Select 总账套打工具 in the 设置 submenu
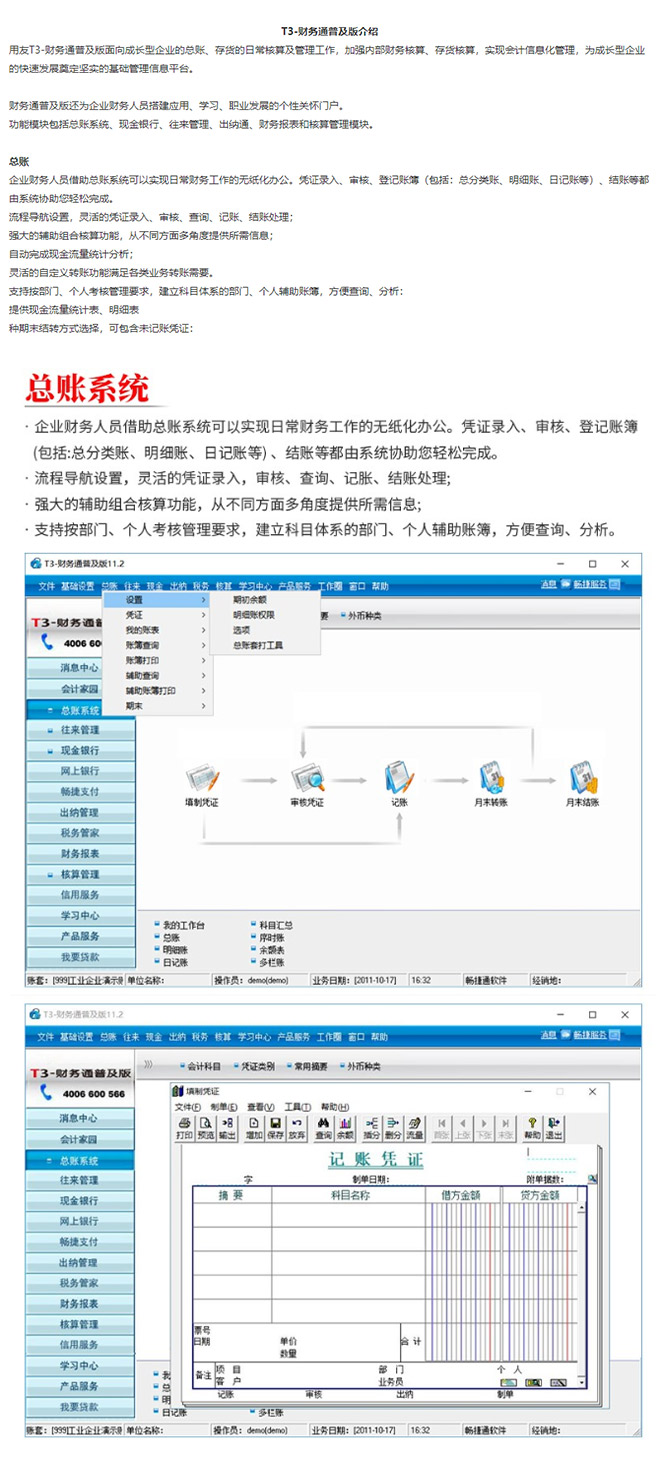 pos(258,646)
